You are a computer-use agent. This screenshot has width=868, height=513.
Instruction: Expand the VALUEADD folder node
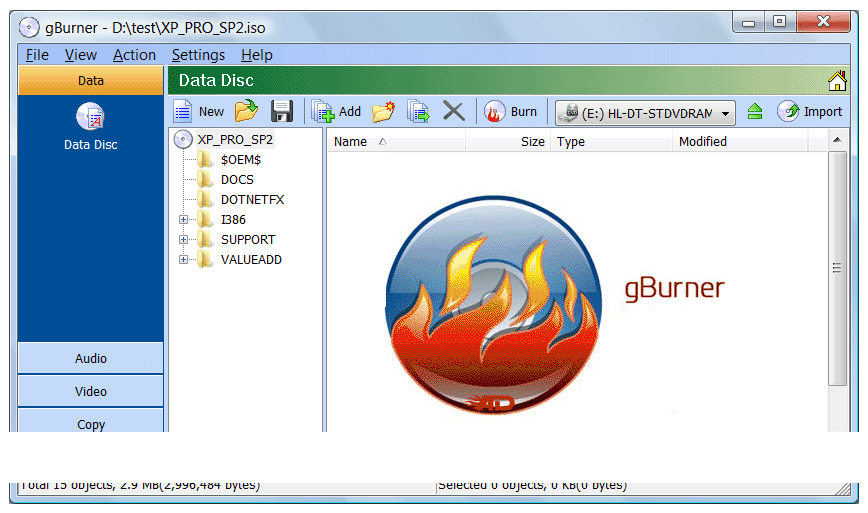click(183, 260)
